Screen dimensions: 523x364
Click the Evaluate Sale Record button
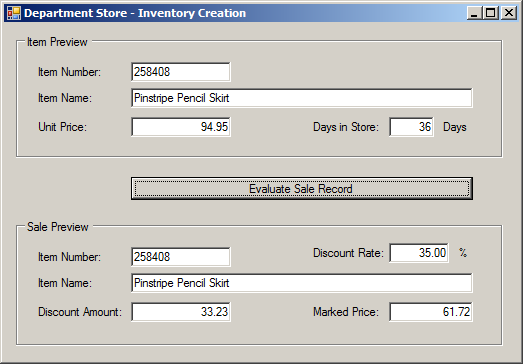(302, 189)
